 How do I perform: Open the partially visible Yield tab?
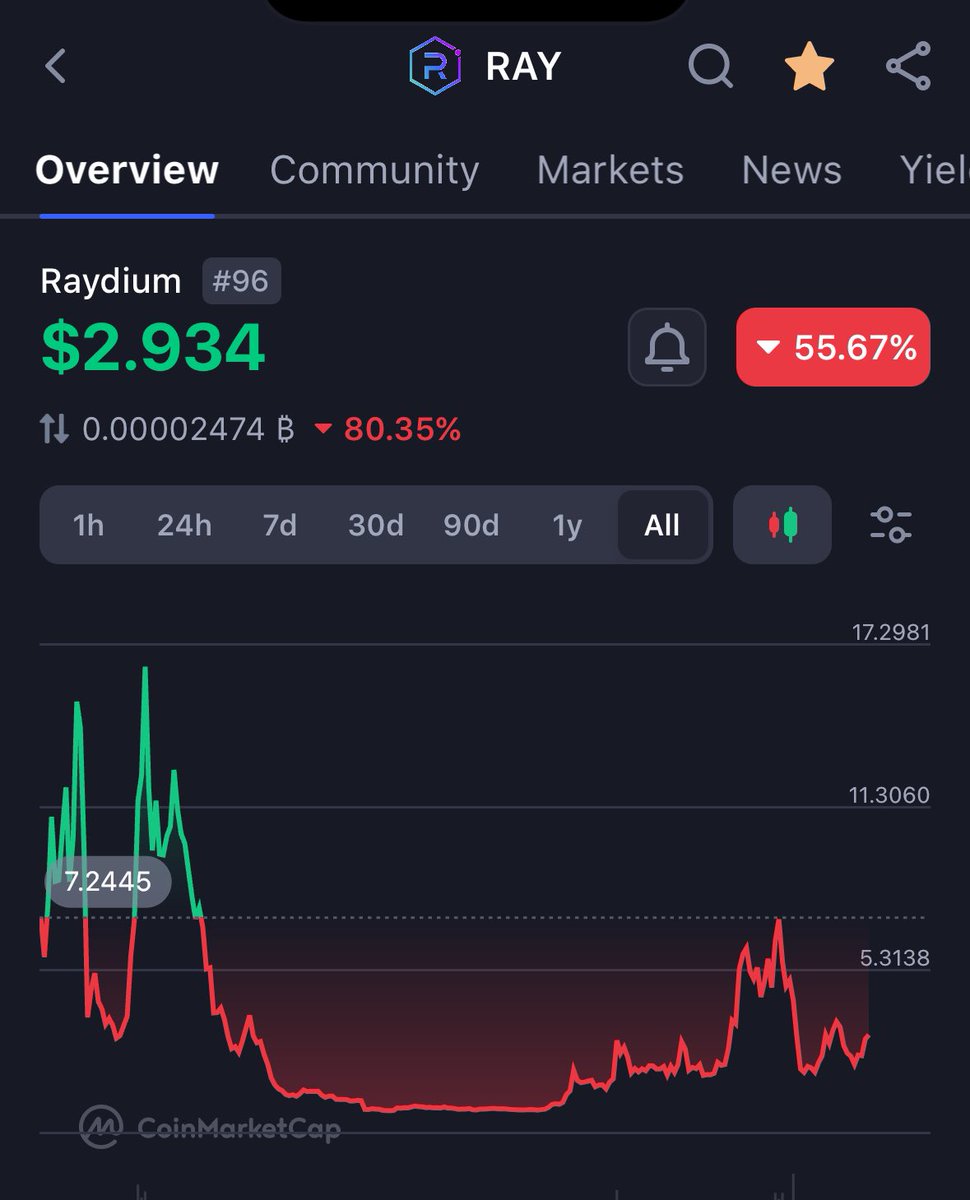click(x=934, y=170)
